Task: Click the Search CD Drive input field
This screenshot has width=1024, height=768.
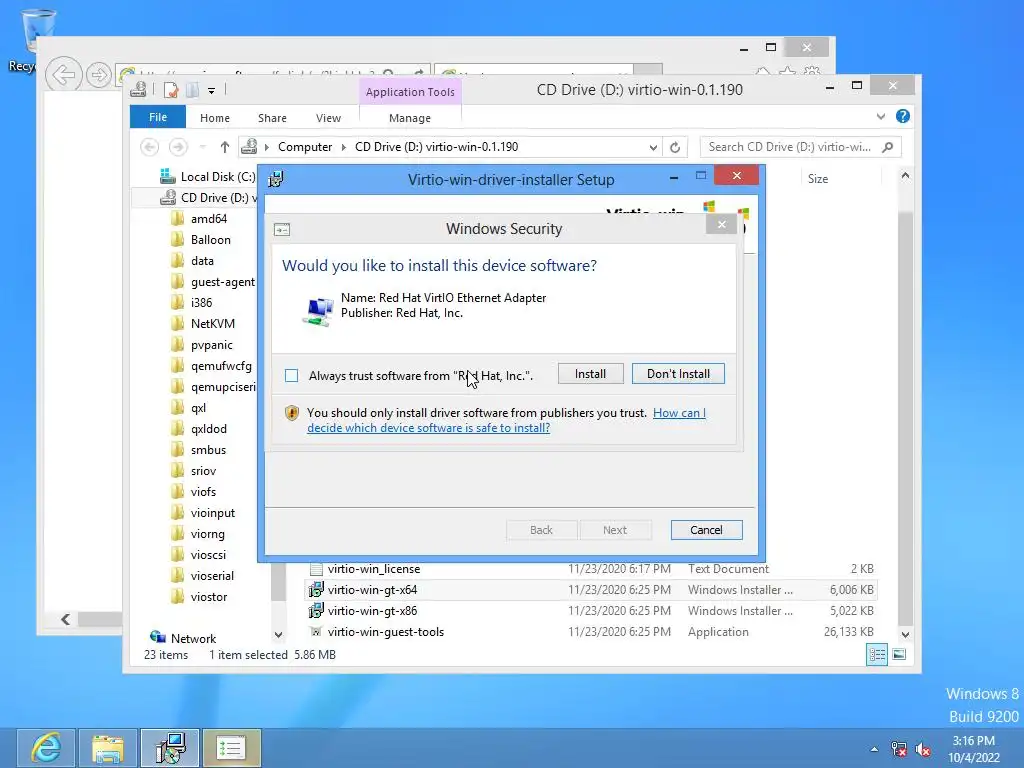Action: 801,147
